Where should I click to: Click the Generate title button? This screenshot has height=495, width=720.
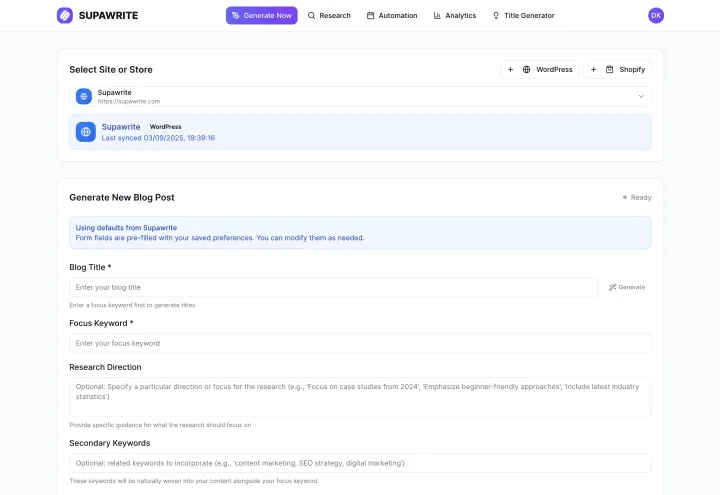pyautogui.click(x=627, y=287)
